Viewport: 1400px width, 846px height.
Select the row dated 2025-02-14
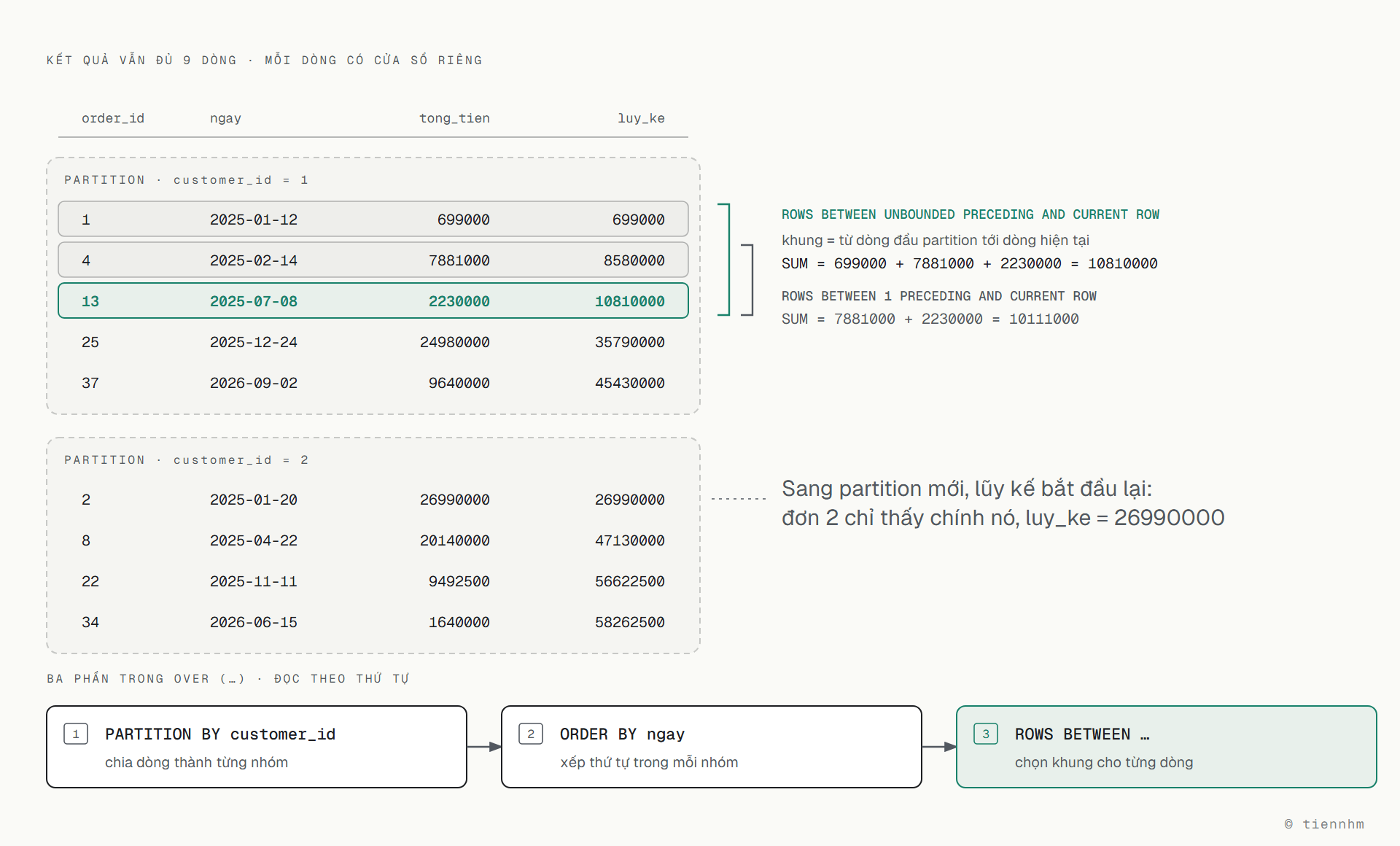(x=373, y=260)
